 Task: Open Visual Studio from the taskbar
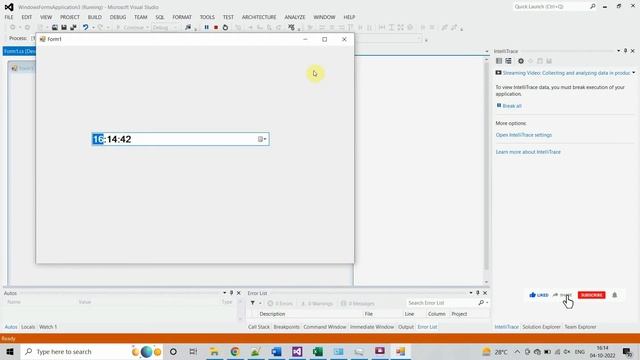pyautogui.click(x=297, y=351)
